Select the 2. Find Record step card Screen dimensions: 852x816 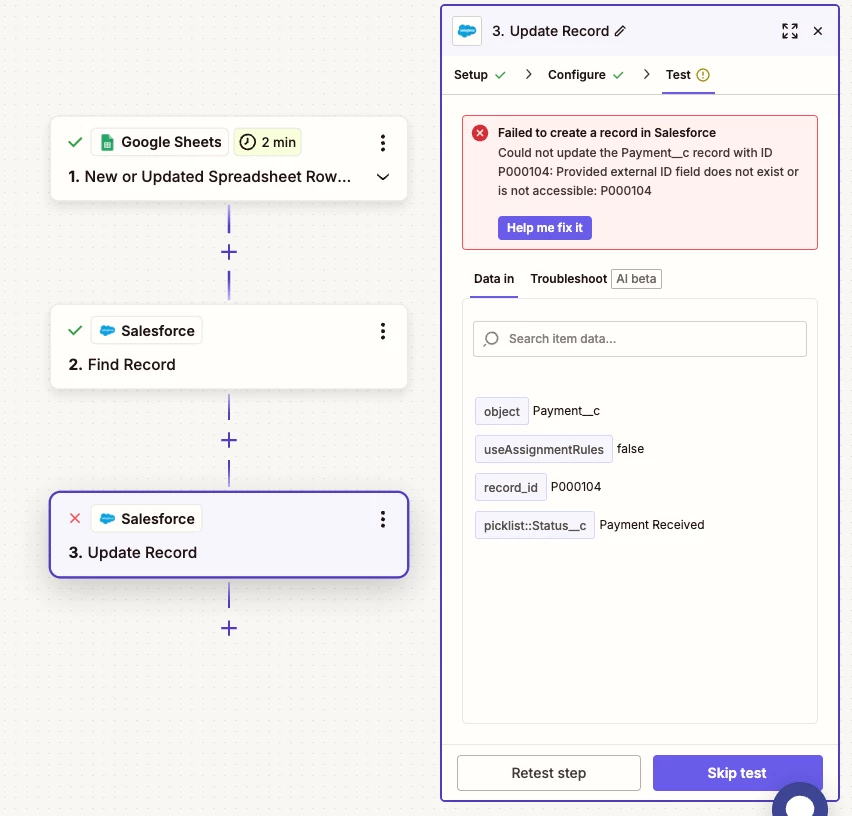tap(229, 347)
